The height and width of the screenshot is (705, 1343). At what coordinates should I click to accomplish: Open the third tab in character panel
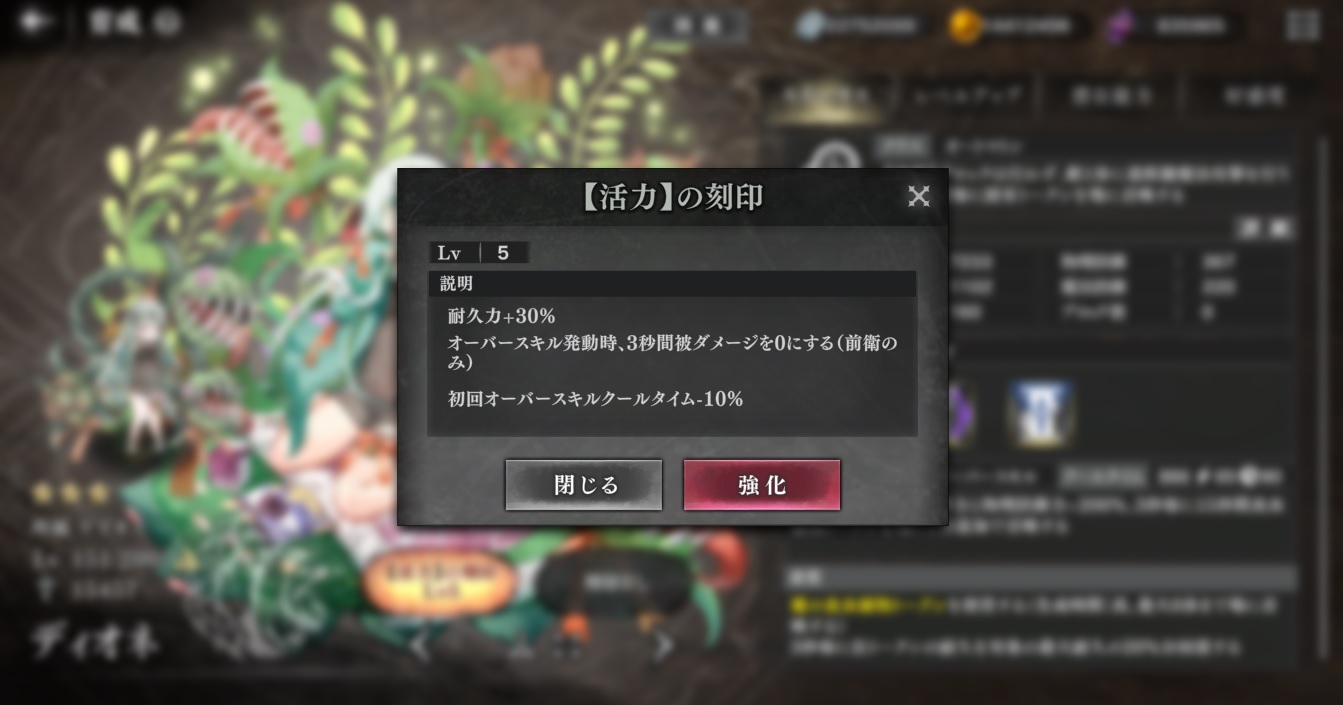click(x=1111, y=96)
